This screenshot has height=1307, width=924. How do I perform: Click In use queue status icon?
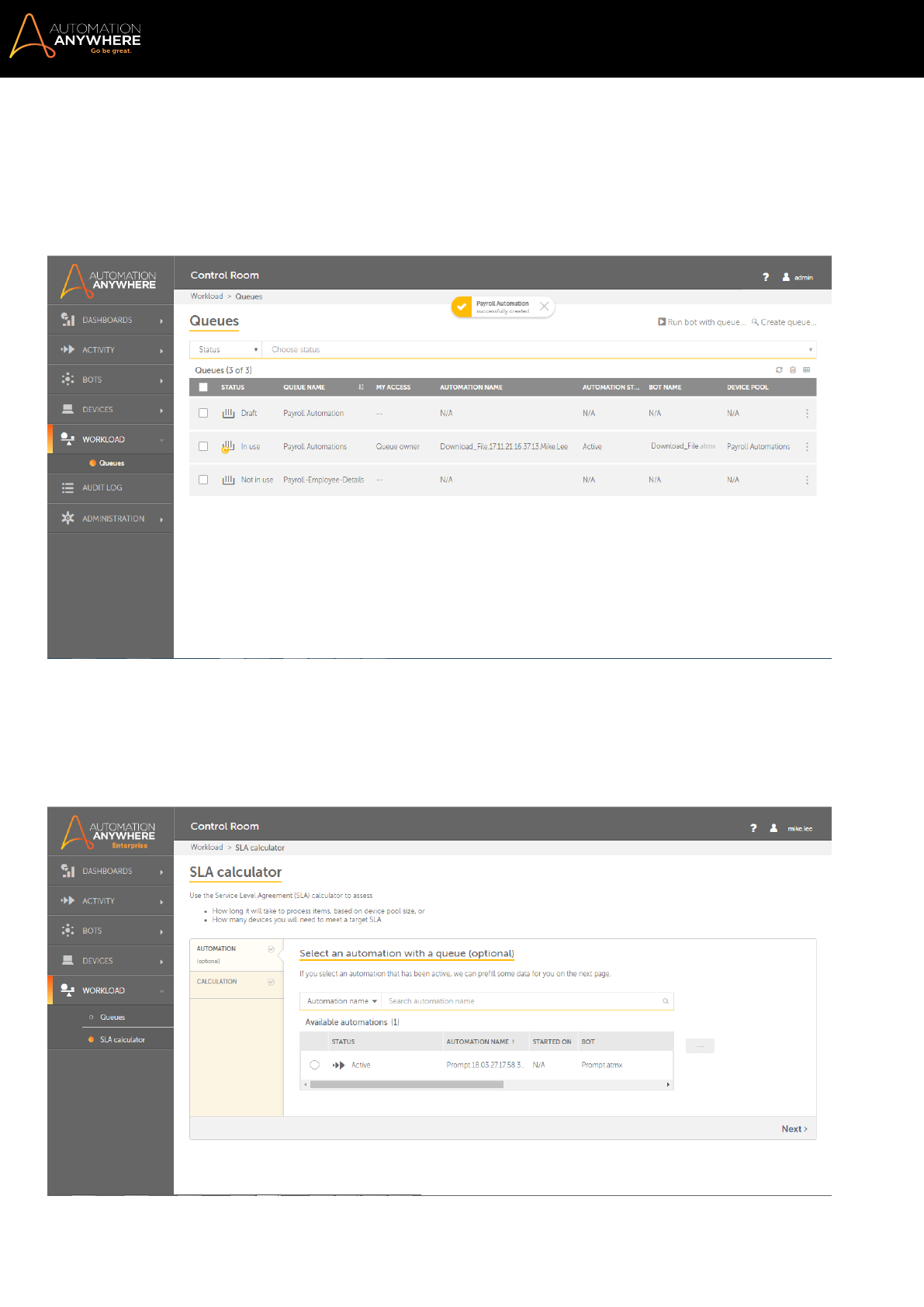coord(228,446)
